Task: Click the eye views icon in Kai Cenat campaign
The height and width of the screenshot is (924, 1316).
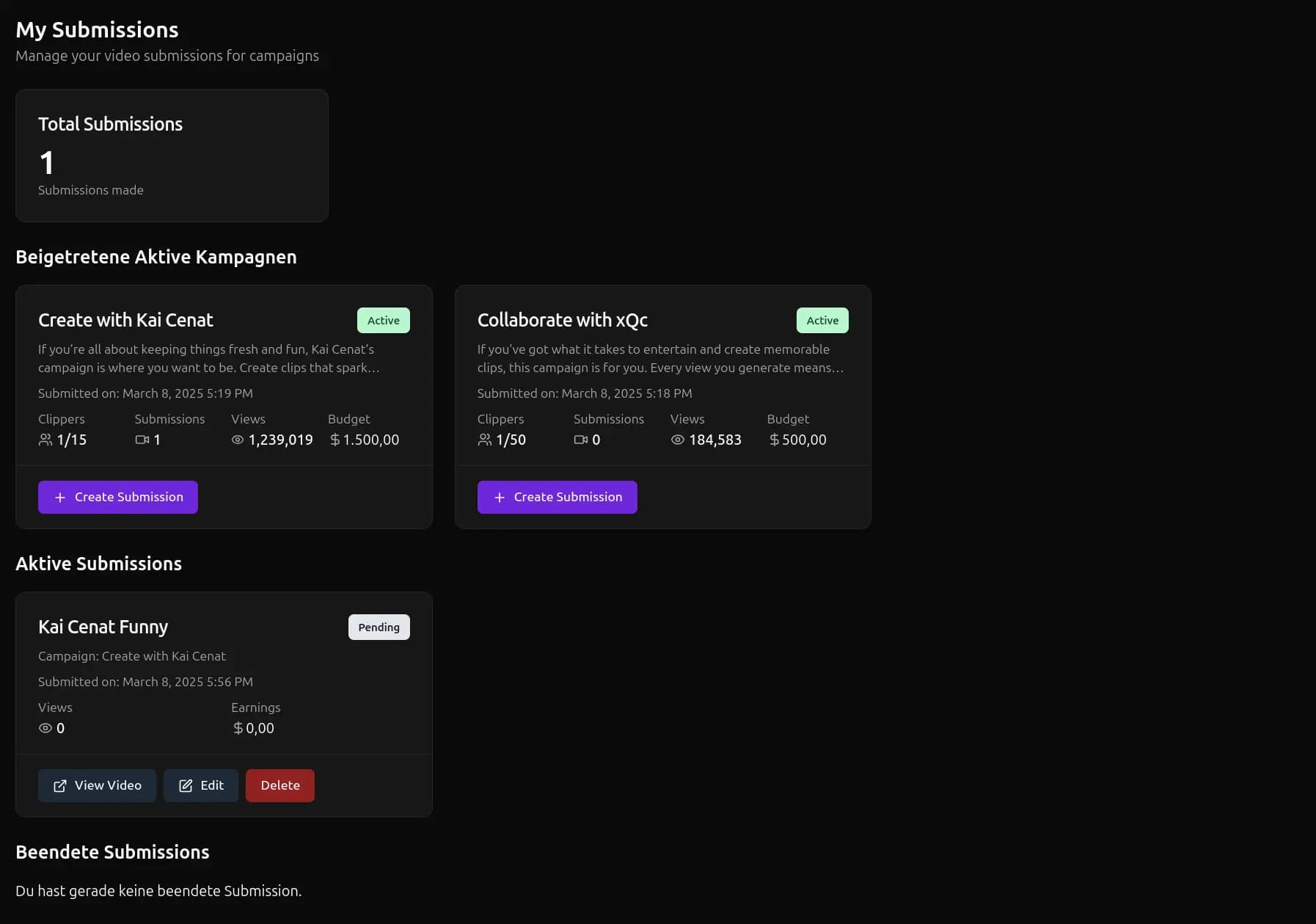Action: click(237, 439)
